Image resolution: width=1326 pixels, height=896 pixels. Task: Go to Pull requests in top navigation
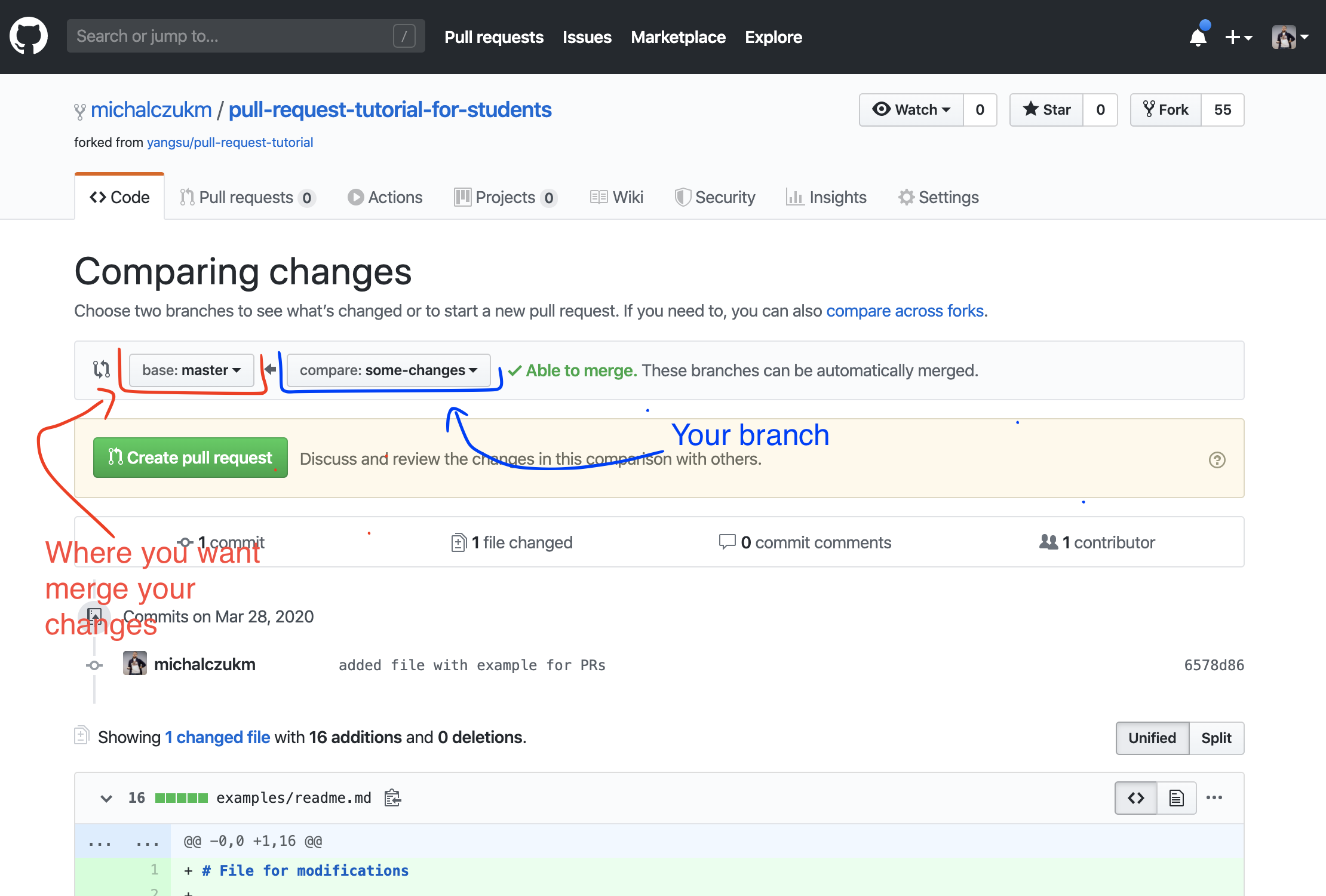click(494, 37)
